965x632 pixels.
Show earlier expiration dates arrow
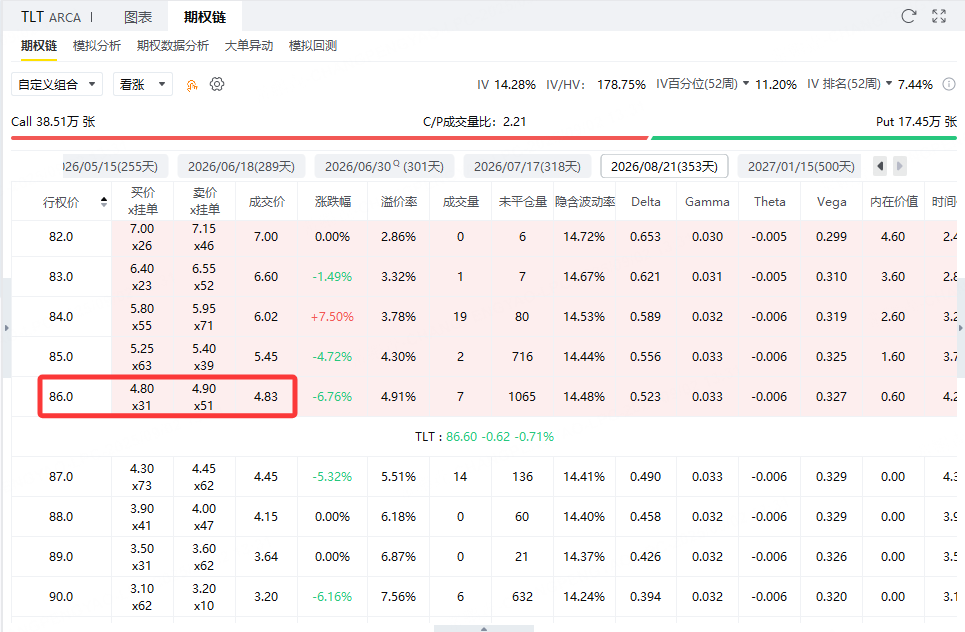pyautogui.click(x=881, y=166)
